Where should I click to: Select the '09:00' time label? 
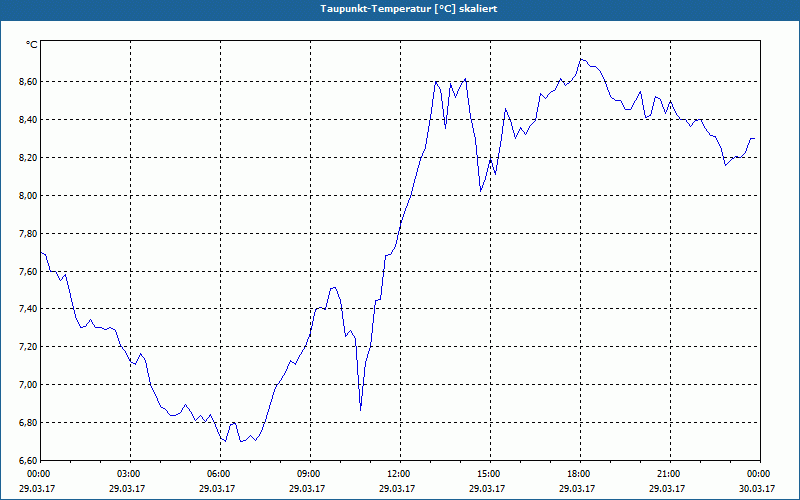(307, 474)
